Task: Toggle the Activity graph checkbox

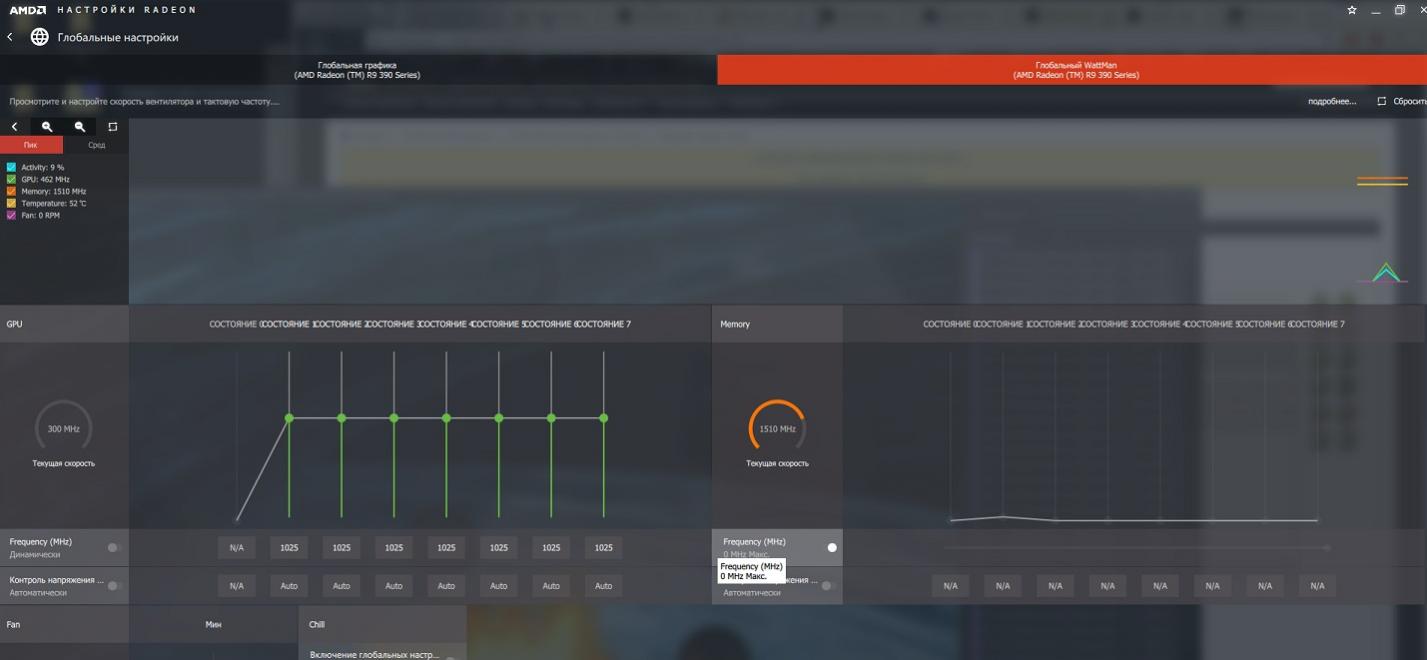Action: (11, 167)
